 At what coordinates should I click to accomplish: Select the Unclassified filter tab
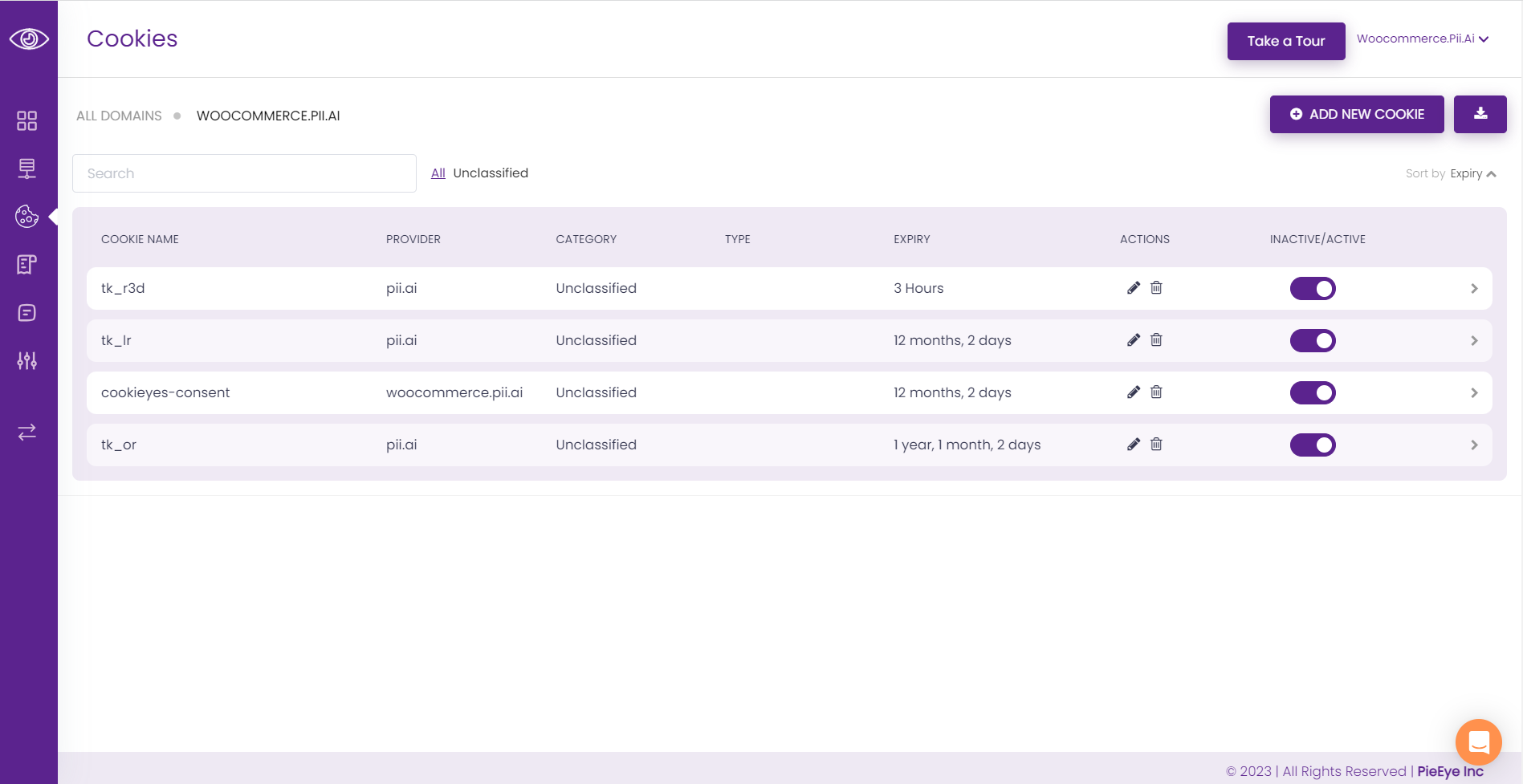point(491,173)
